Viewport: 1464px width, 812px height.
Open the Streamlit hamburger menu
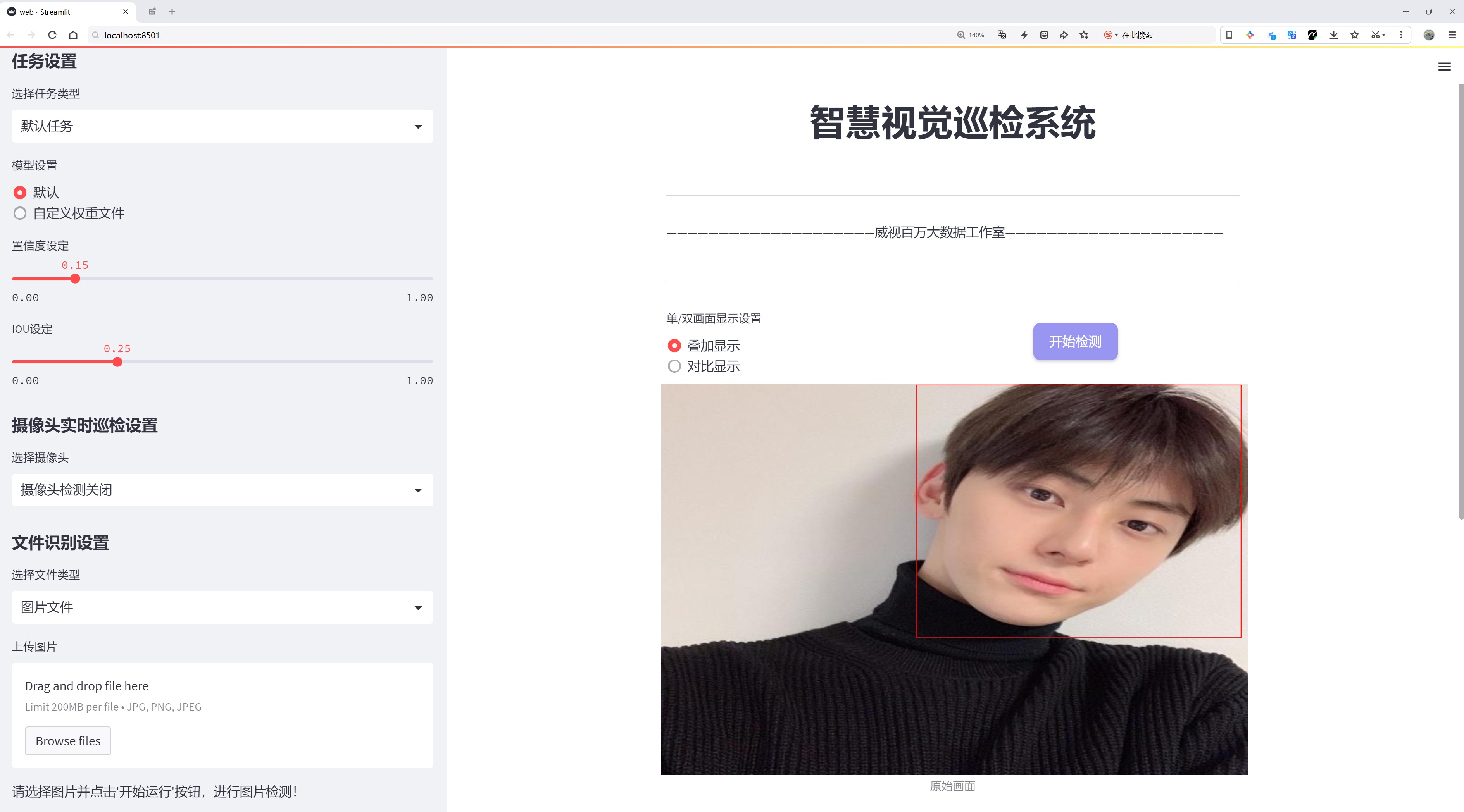1444,67
